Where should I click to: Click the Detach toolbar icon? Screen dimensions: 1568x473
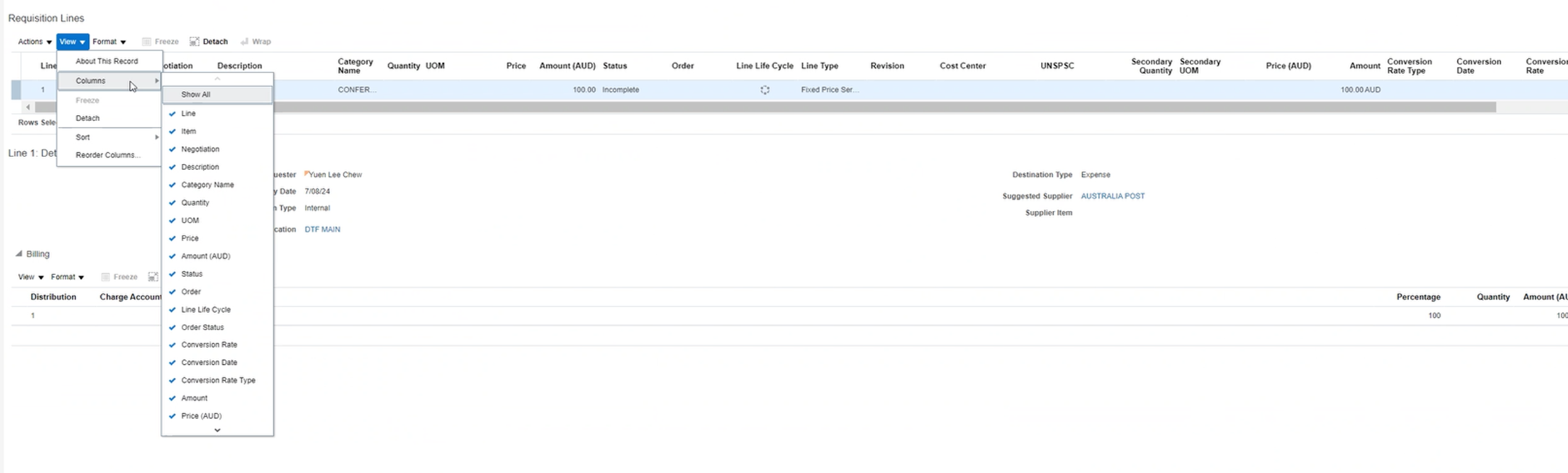pos(194,41)
